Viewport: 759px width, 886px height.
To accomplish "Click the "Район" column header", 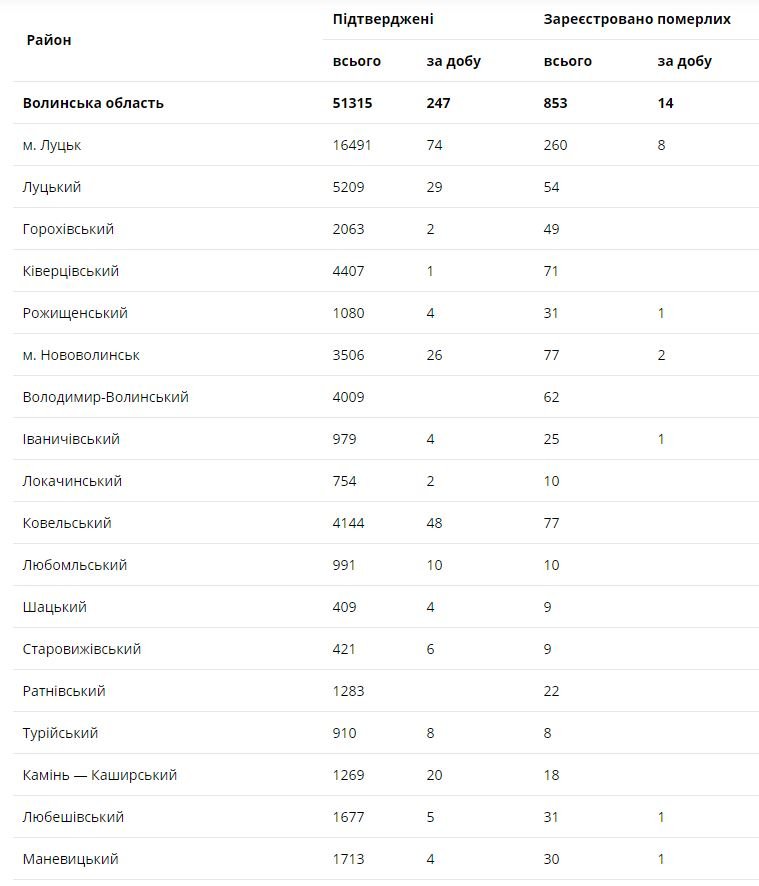I will click(49, 40).
